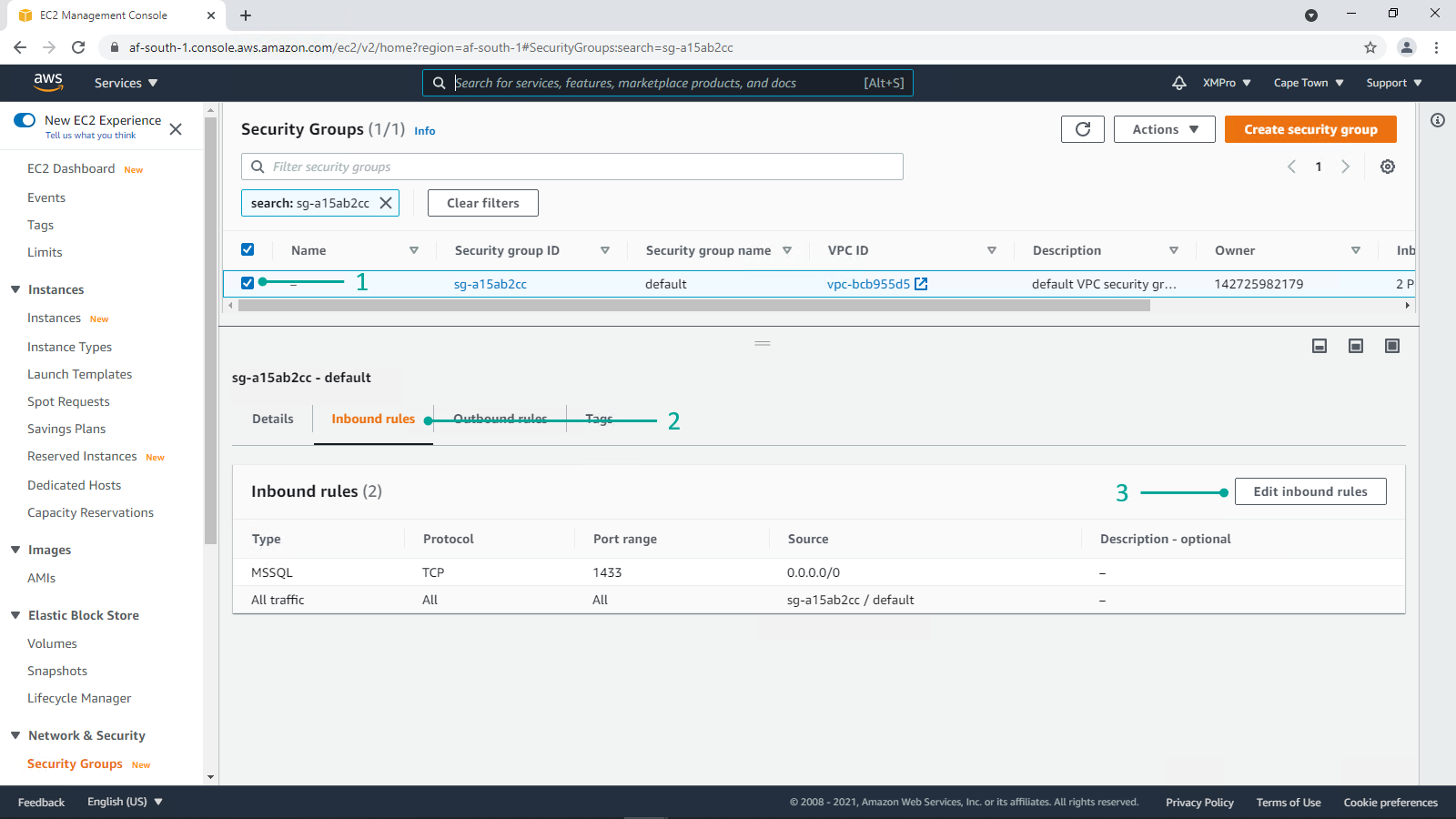Viewport: 1456px width, 819px height.
Task: View site security padlock info
Action: pos(114,47)
